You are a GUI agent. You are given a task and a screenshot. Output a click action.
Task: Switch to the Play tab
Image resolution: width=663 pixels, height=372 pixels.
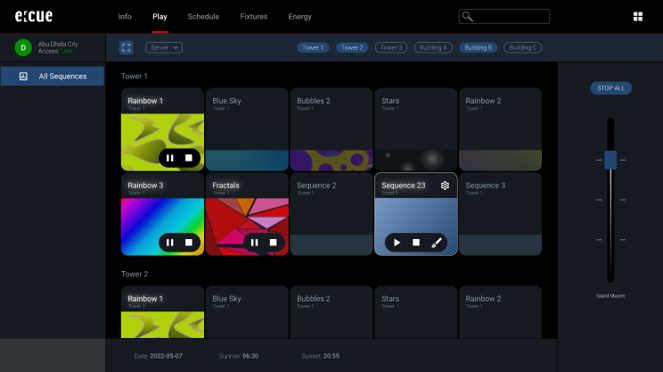click(160, 16)
